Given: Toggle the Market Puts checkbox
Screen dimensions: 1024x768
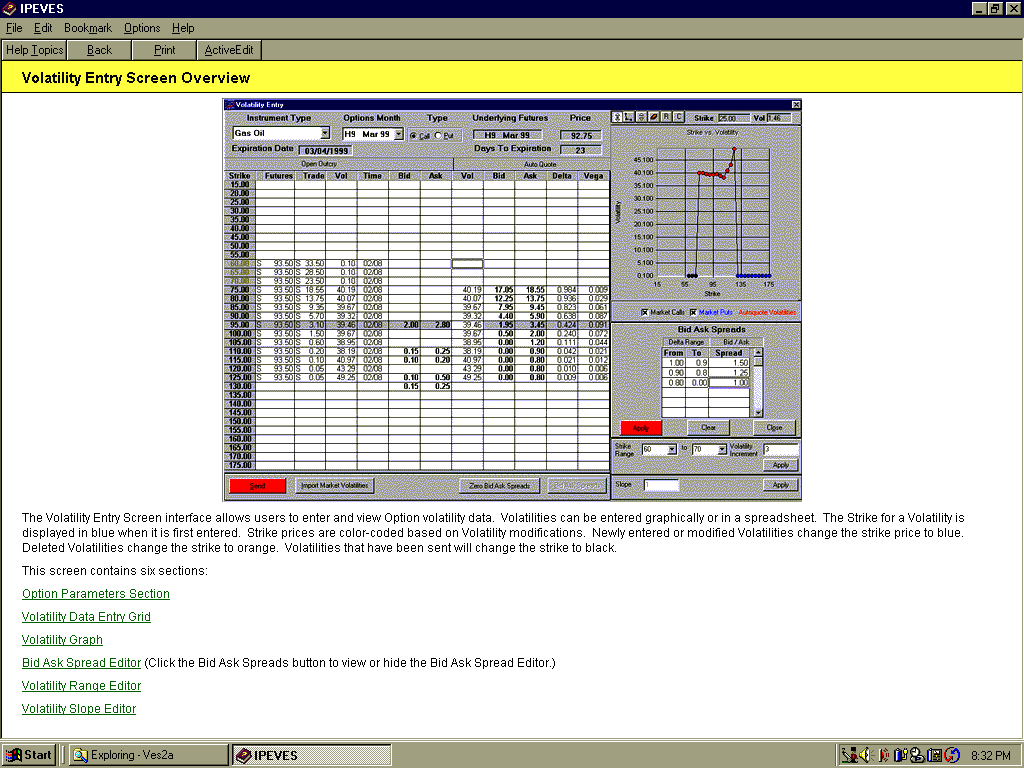Looking at the screenshot, I should 691,312.
